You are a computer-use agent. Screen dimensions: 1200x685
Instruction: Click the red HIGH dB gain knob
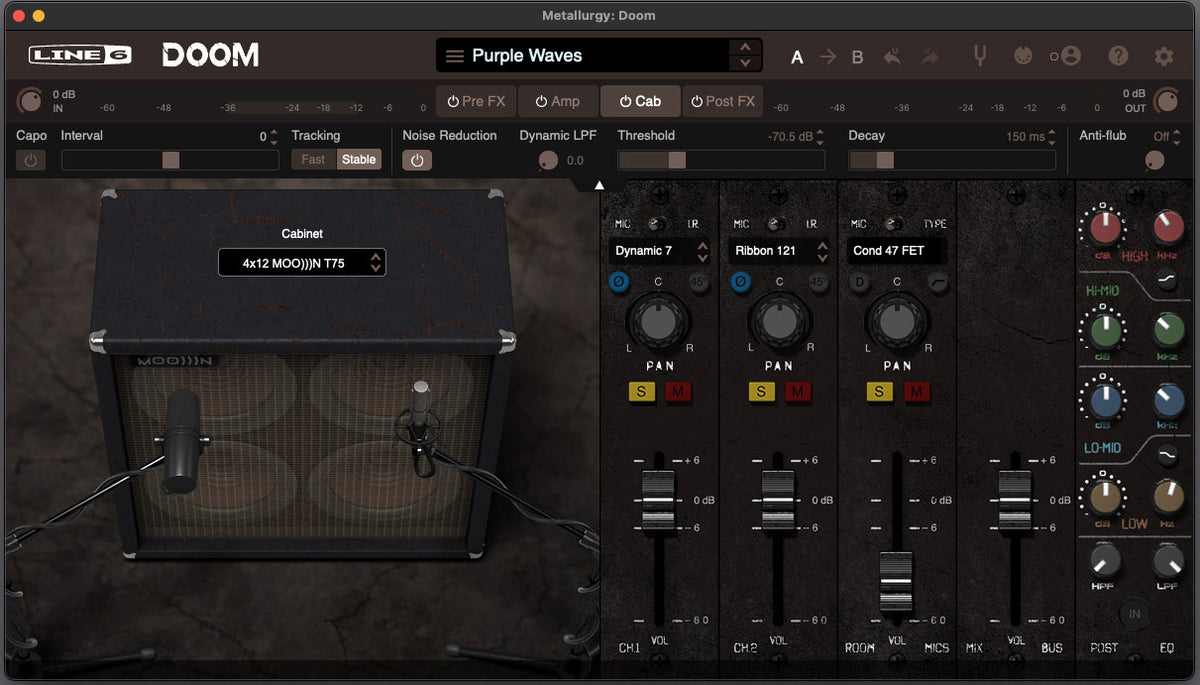(x=1104, y=229)
